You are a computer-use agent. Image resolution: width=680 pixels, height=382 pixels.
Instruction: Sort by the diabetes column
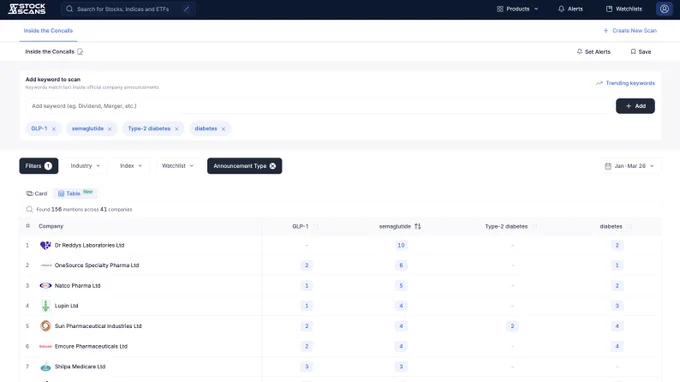point(629,226)
